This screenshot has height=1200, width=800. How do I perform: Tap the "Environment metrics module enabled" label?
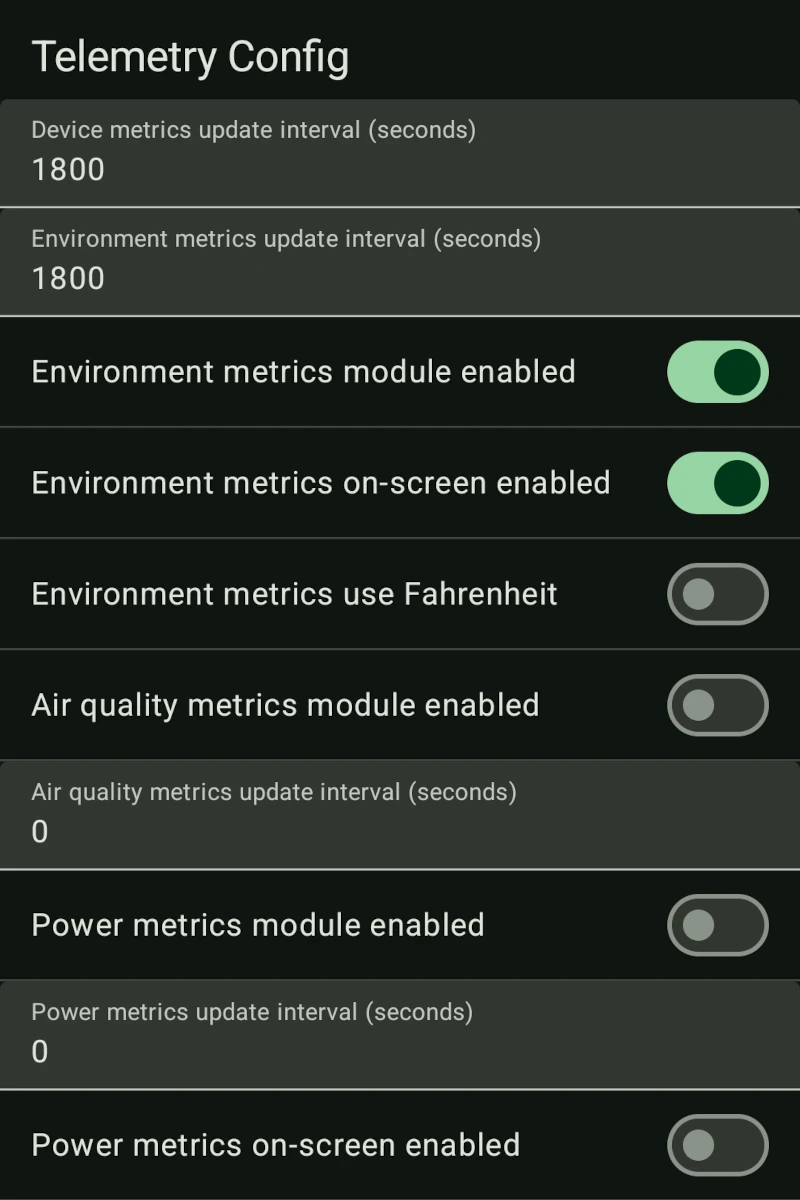[303, 372]
